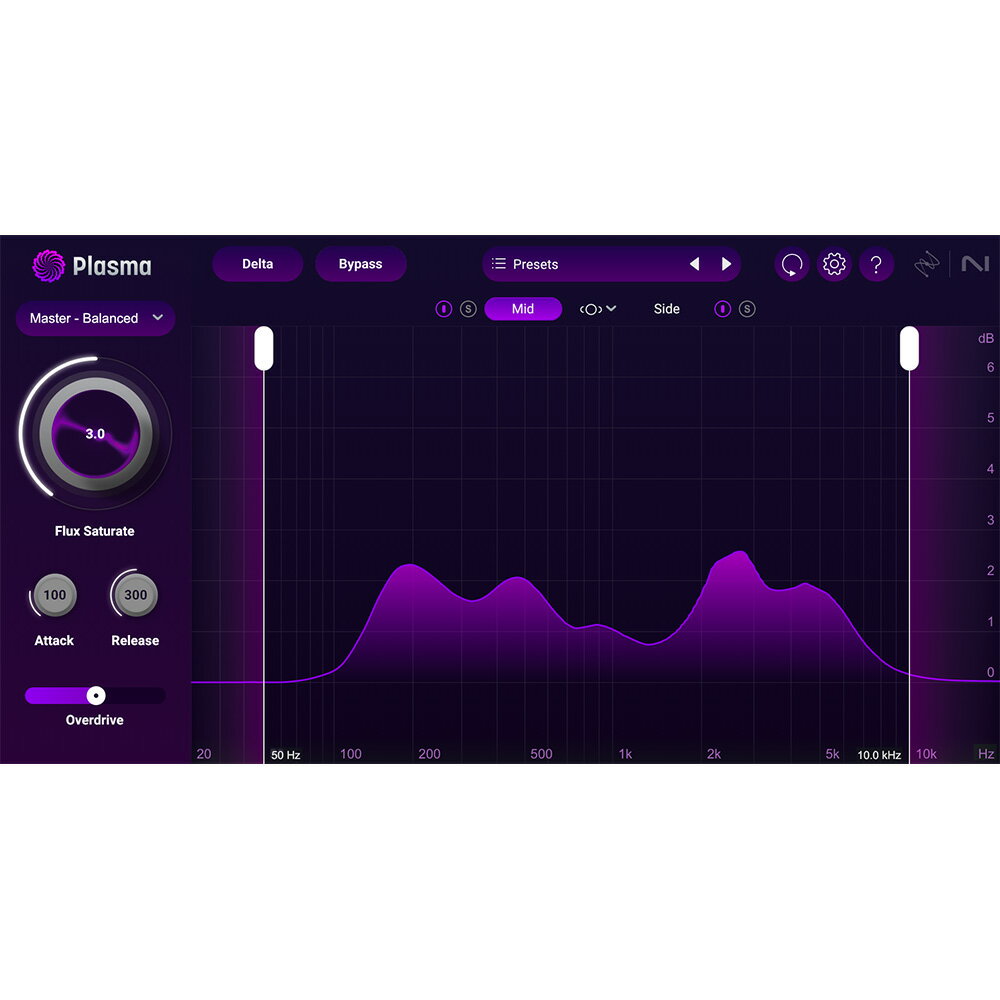Mute the Mid channel
1000x1000 pixels.
(x=444, y=309)
